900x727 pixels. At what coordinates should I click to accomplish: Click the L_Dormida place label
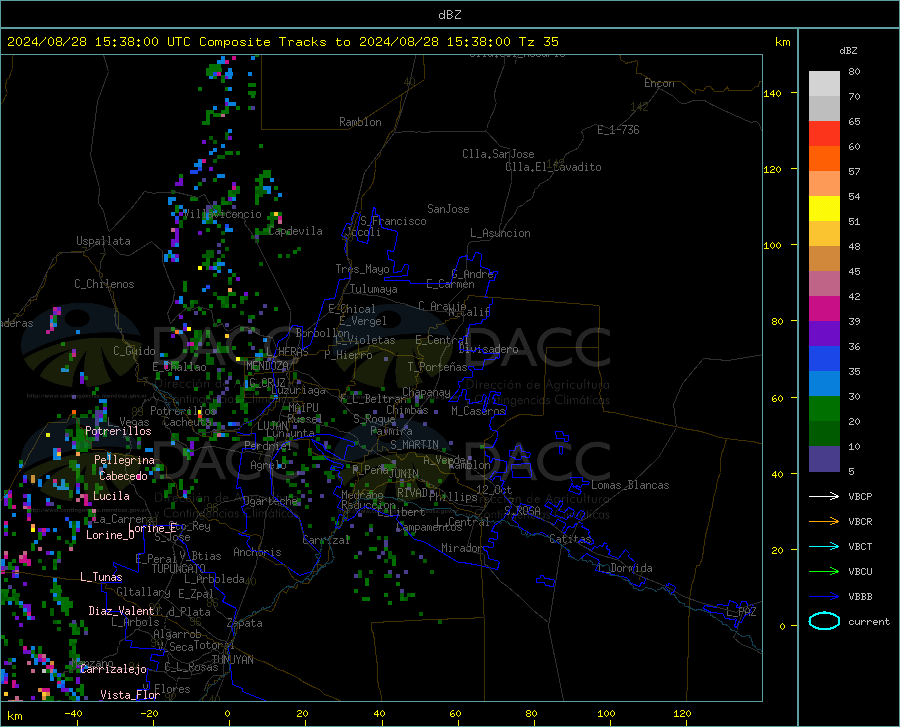point(624,568)
